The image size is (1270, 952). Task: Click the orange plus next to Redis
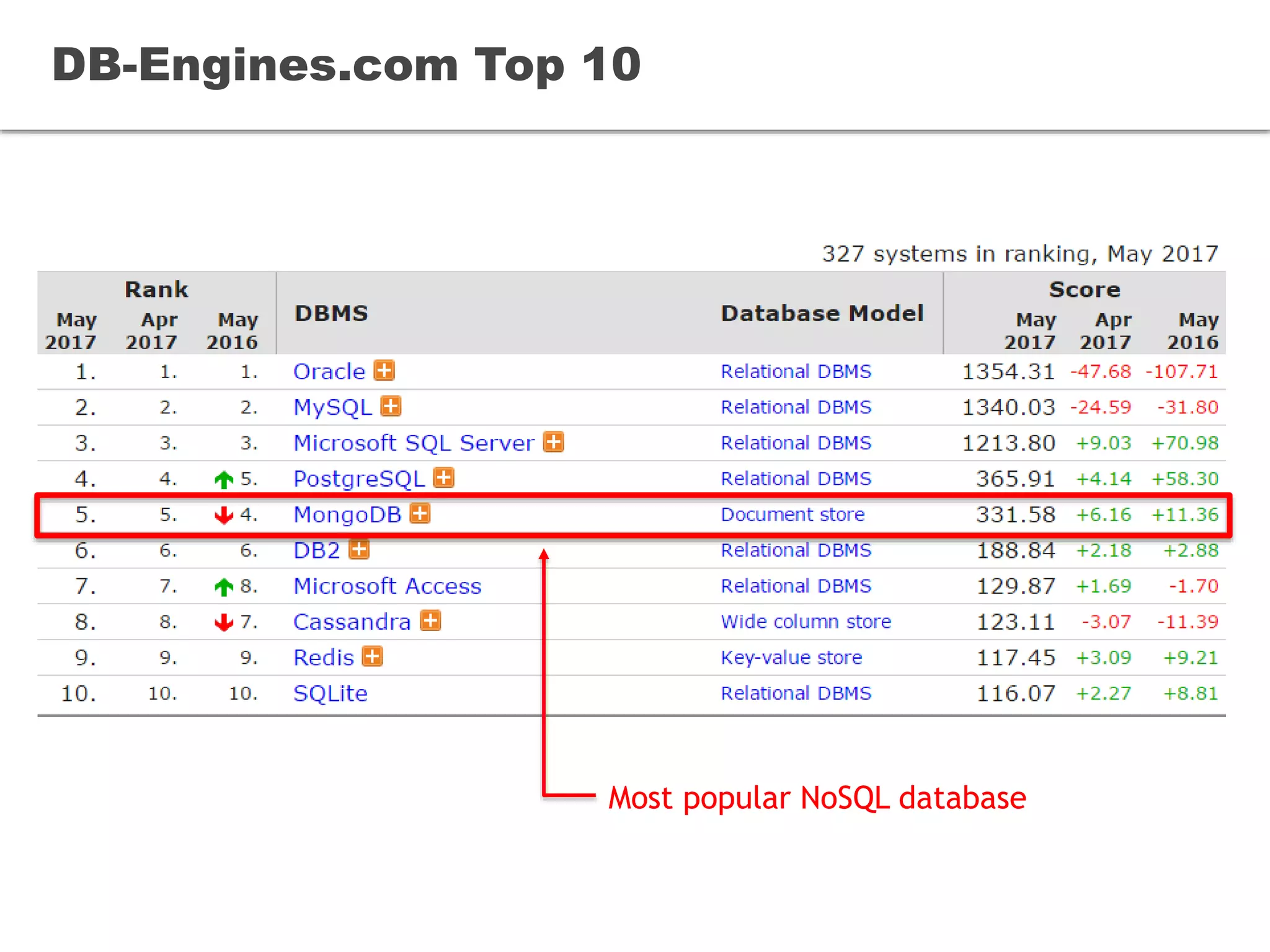[x=372, y=656]
